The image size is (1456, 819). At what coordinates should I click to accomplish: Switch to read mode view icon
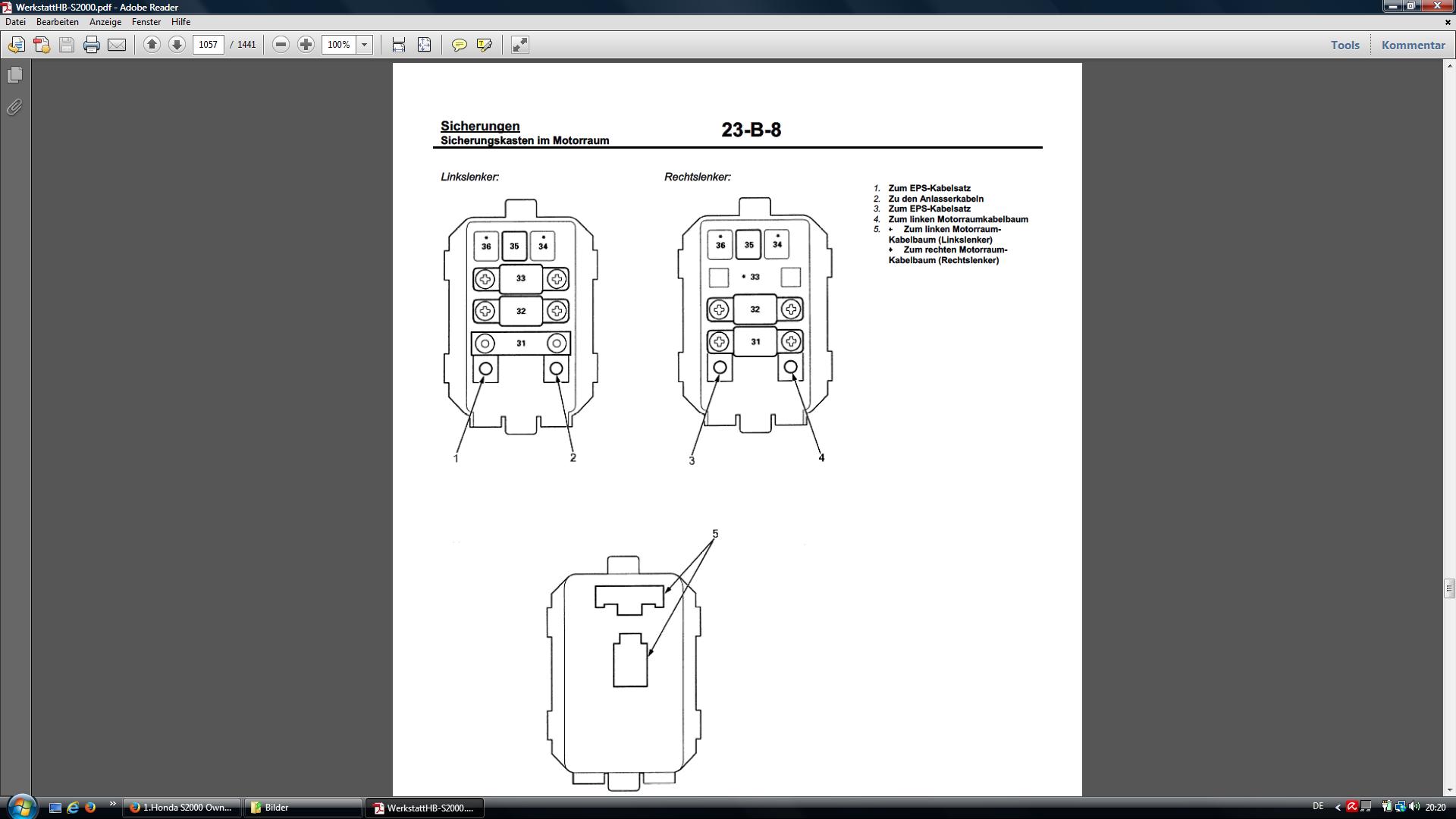coord(519,45)
